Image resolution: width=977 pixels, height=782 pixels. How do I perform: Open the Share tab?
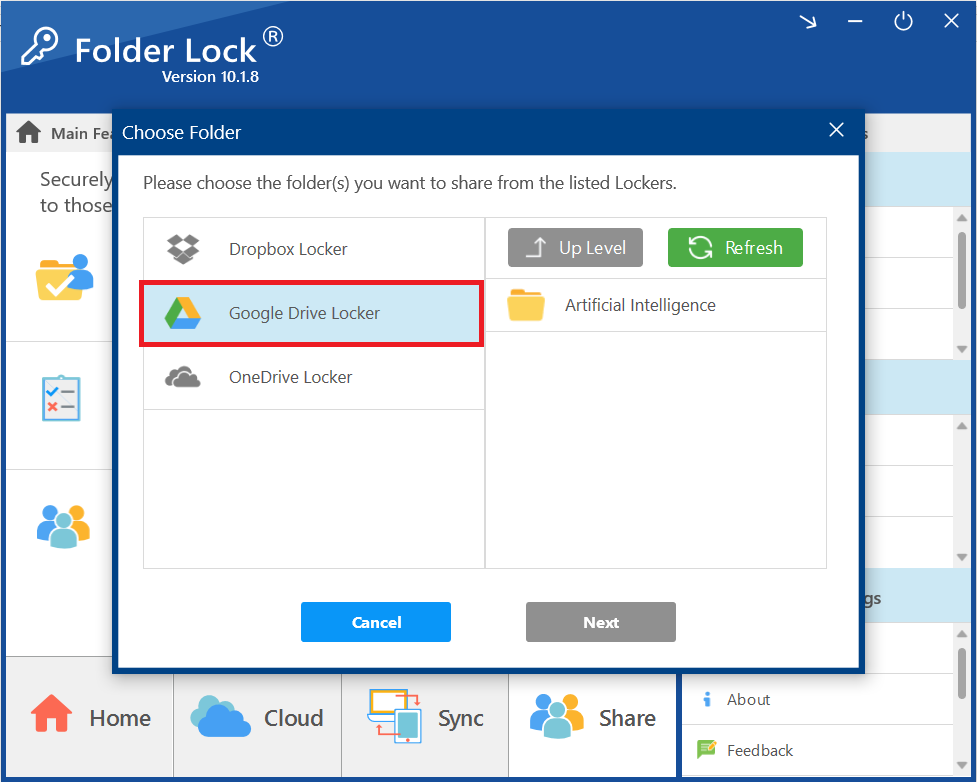593,718
